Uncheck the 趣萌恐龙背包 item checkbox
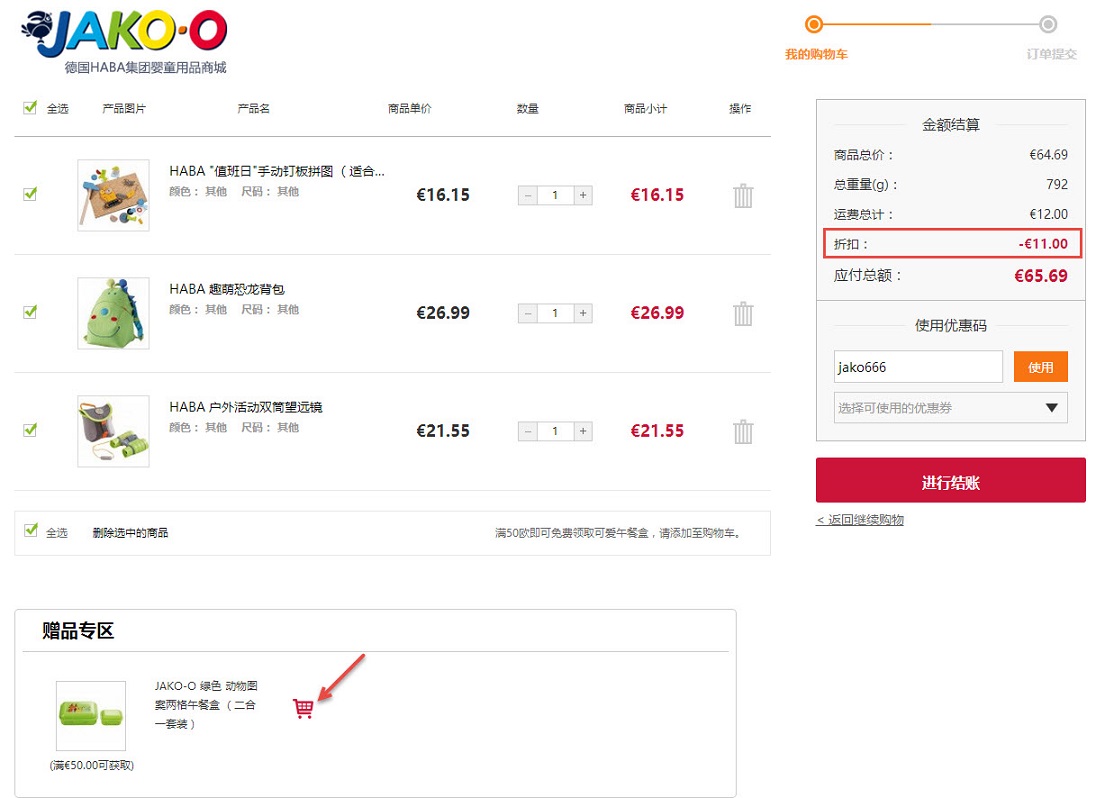 pyautogui.click(x=30, y=312)
